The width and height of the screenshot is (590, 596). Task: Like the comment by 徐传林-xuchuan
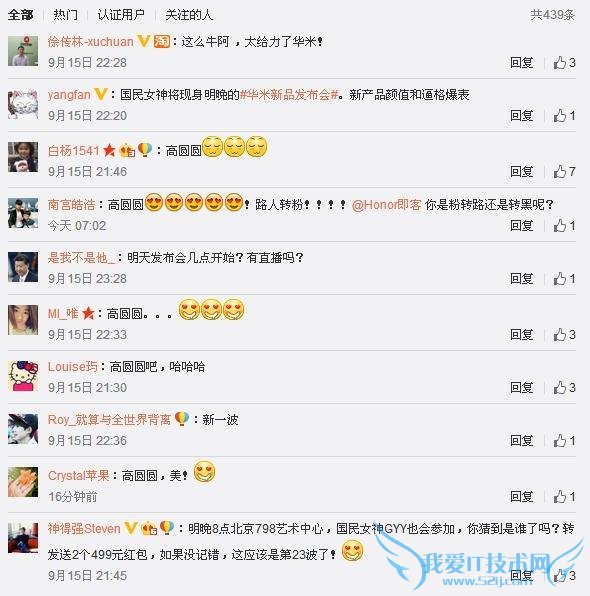tap(564, 62)
